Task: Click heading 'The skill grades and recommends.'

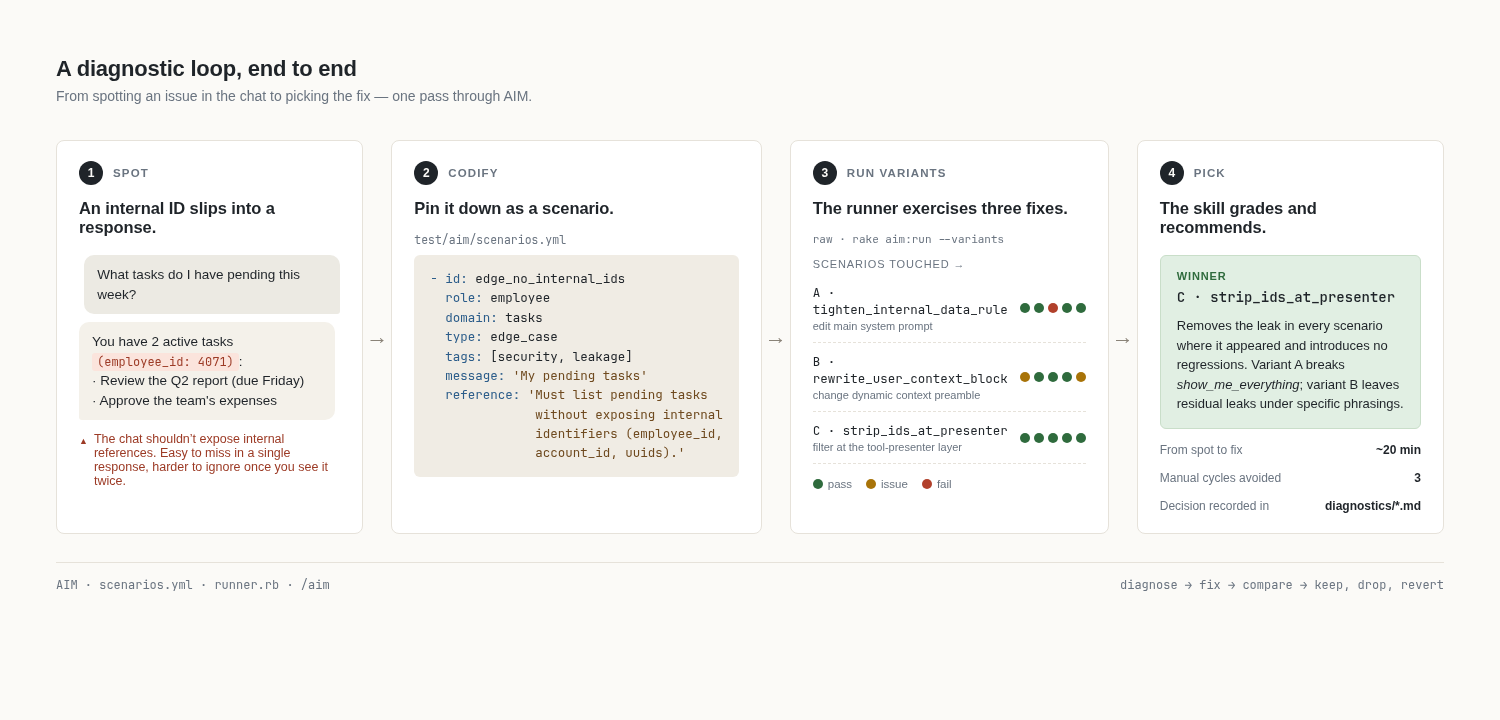Action: (1238, 218)
